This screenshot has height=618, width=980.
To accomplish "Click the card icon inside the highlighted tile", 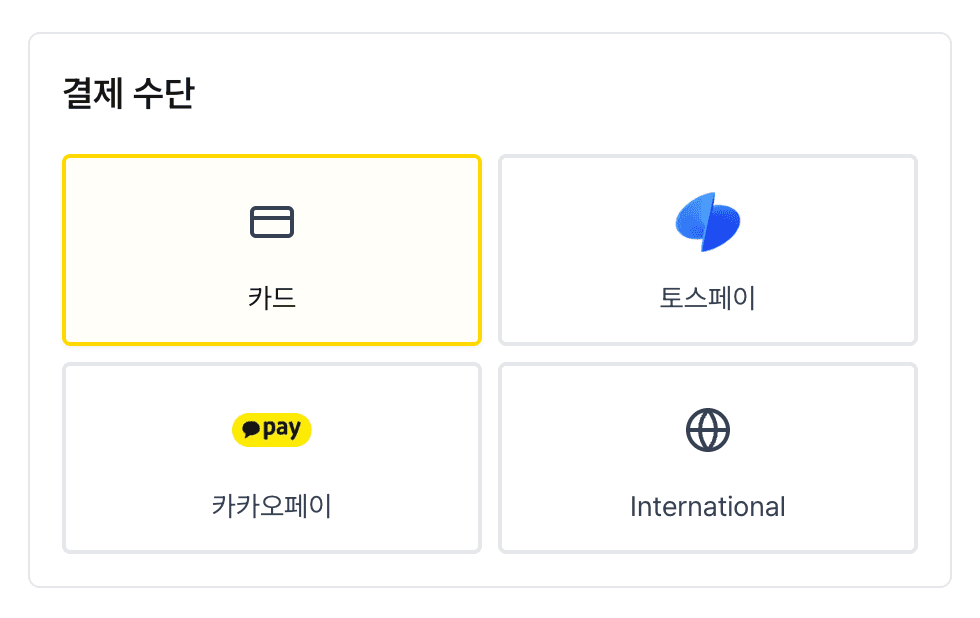I will coord(271,221).
